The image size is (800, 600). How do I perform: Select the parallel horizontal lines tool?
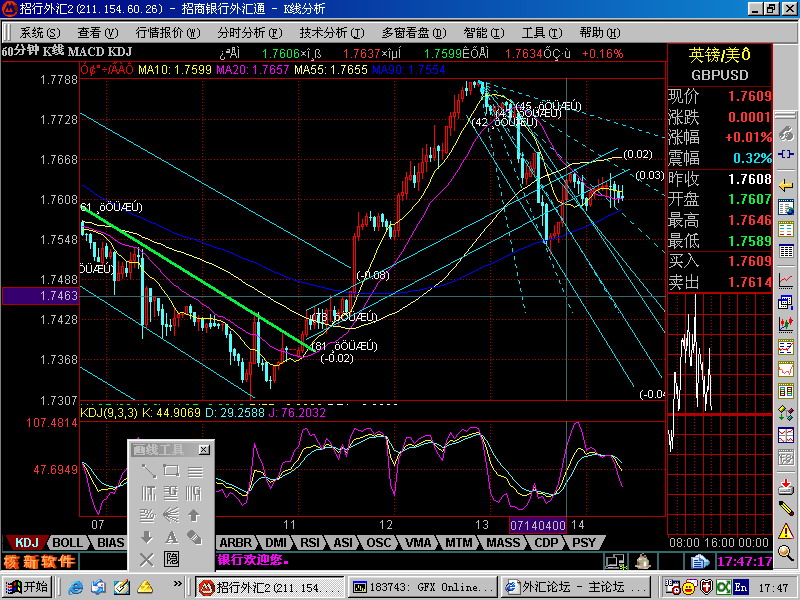pos(195,471)
